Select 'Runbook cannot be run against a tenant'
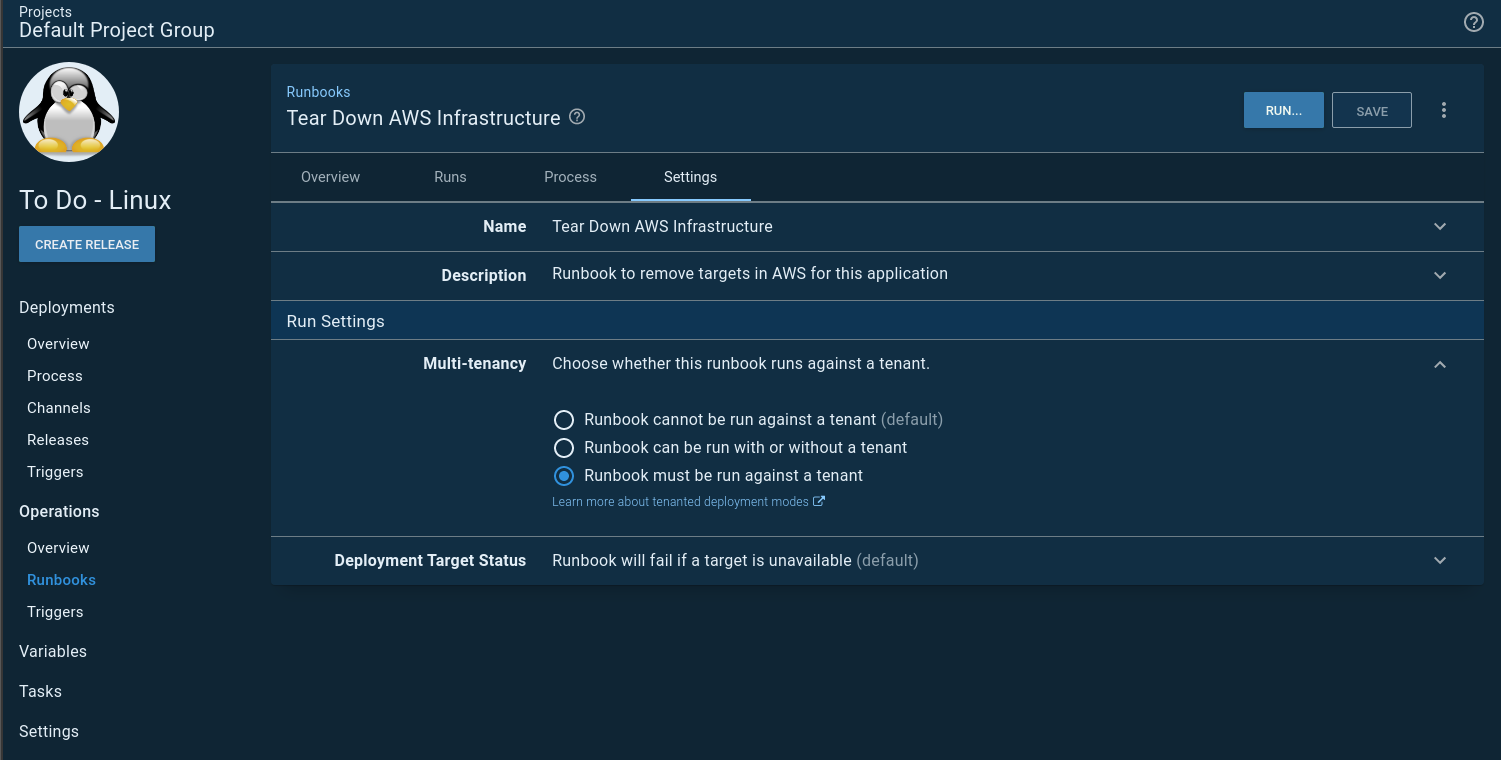This screenshot has height=760, width=1501. (564, 420)
